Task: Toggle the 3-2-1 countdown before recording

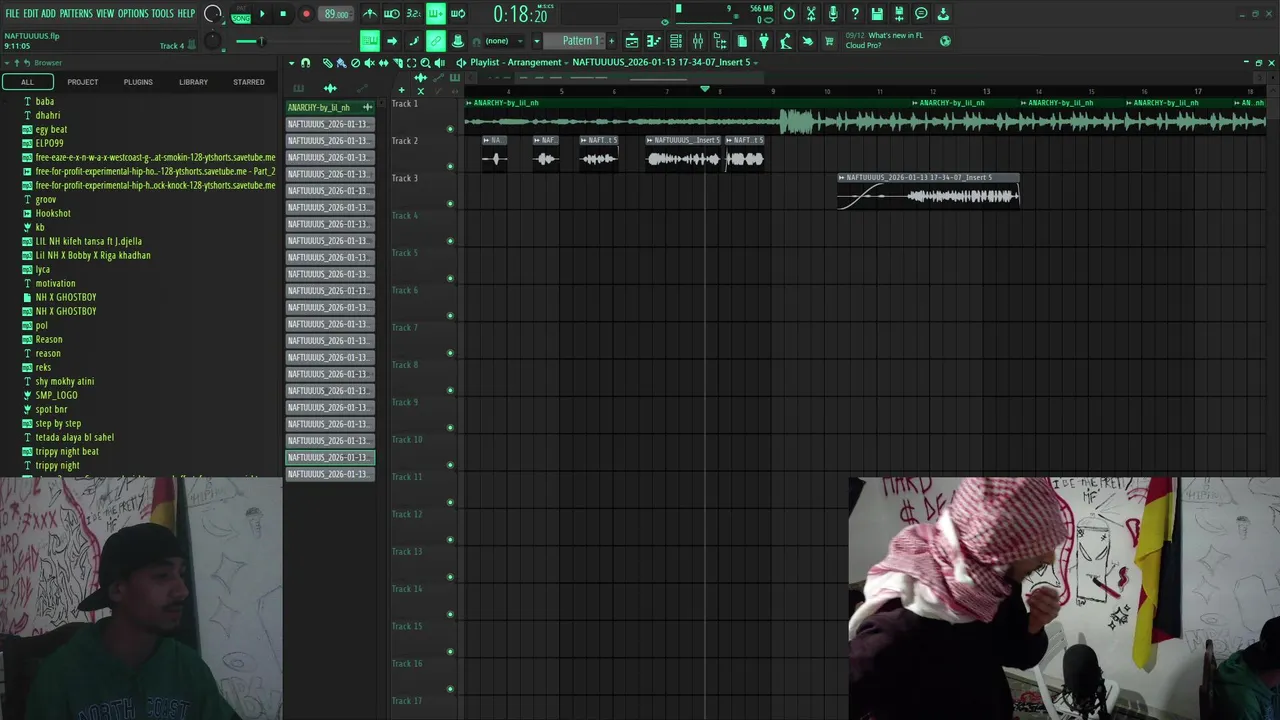Action: 414,14
